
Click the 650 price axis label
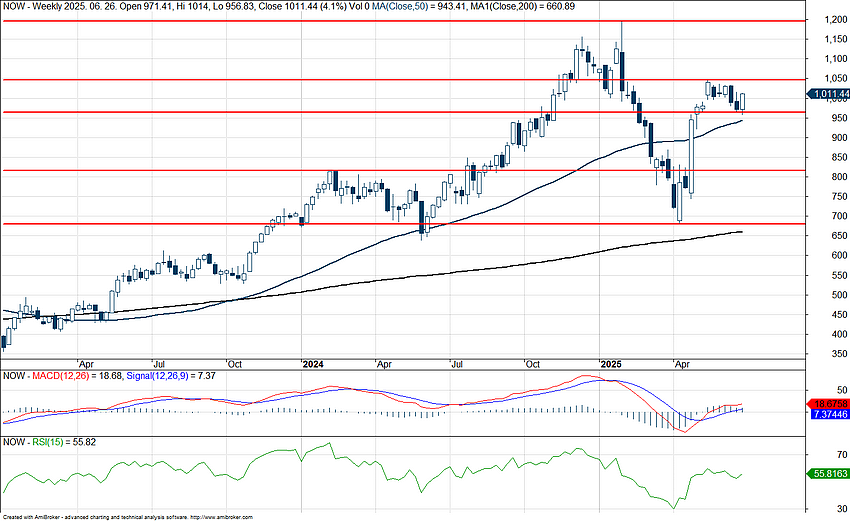point(839,236)
